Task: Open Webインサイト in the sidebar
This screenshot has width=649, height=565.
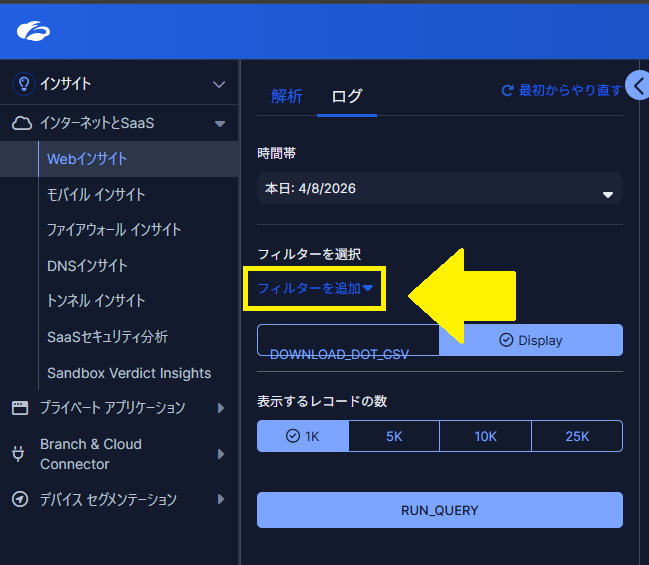Action: [x=119, y=159]
